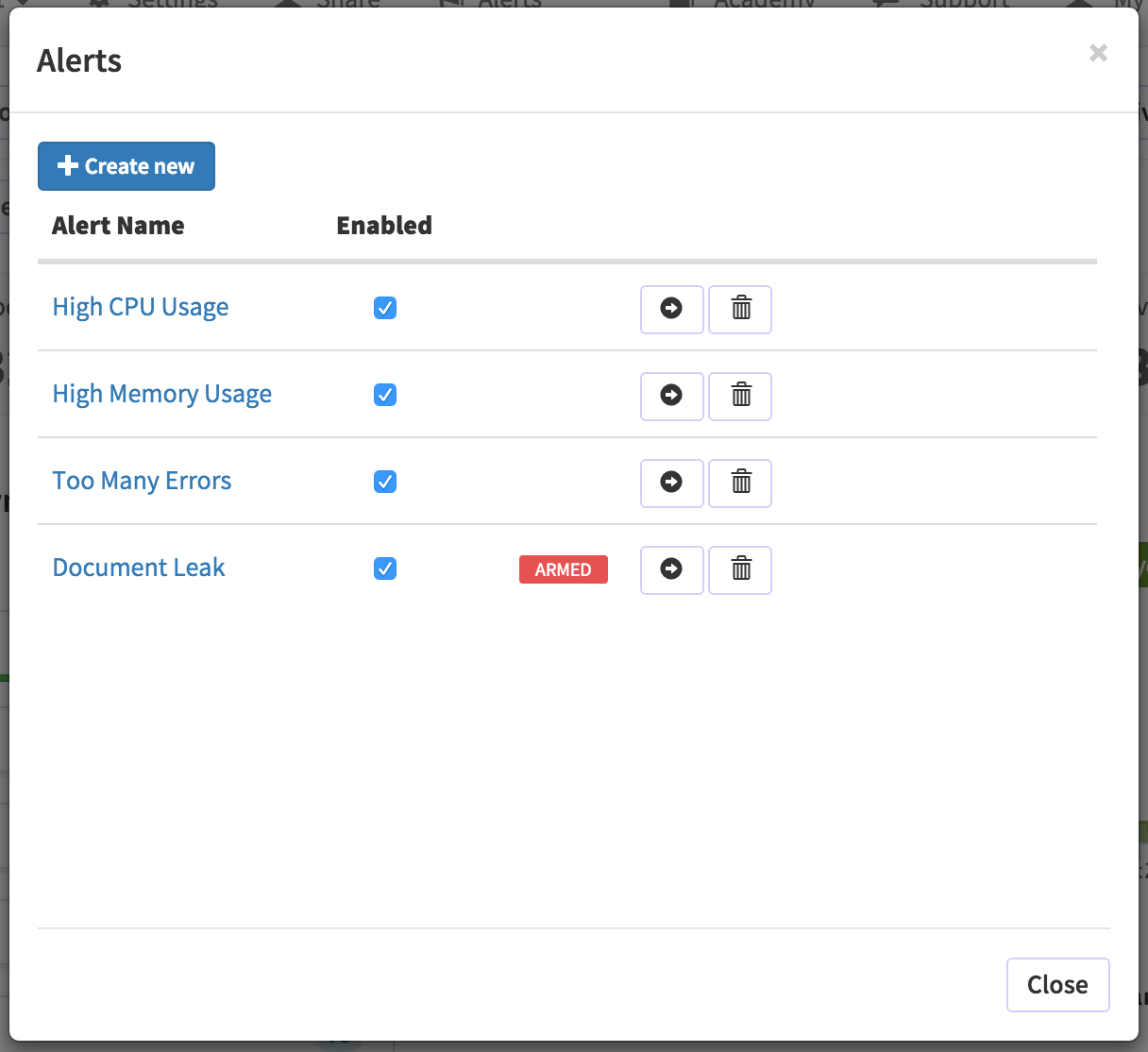This screenshot has height=1052, width=1148.
Task: Open the Document Leak alert link
Action: point(139,567)
